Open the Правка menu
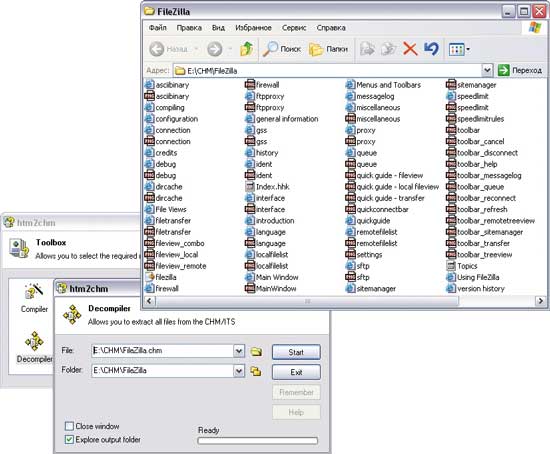This screenshot has height=454, width=550. pyautogui.click(x=189, y=28)
